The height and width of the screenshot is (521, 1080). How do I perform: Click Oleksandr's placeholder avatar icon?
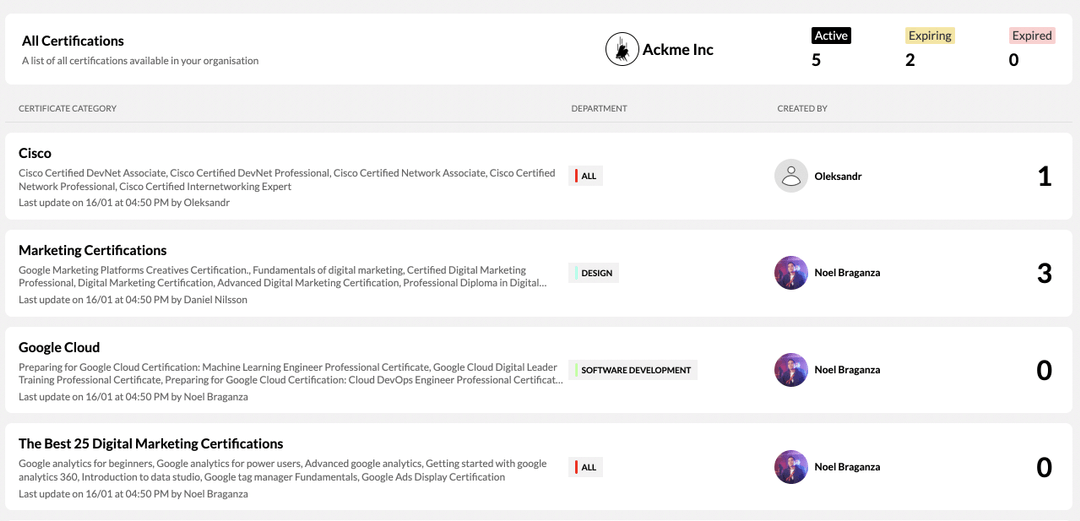coord(791,176)
